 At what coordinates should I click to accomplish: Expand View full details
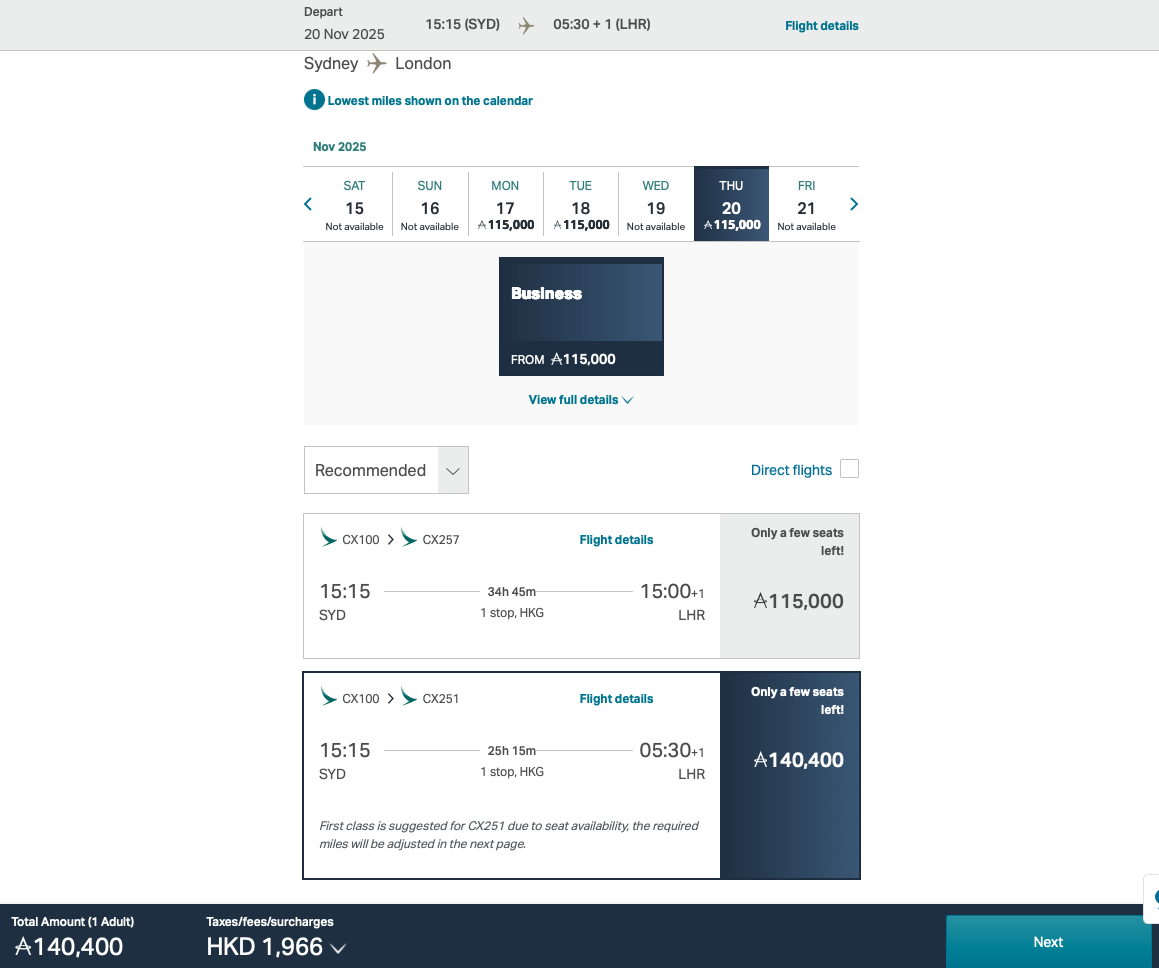click(581, 400)
